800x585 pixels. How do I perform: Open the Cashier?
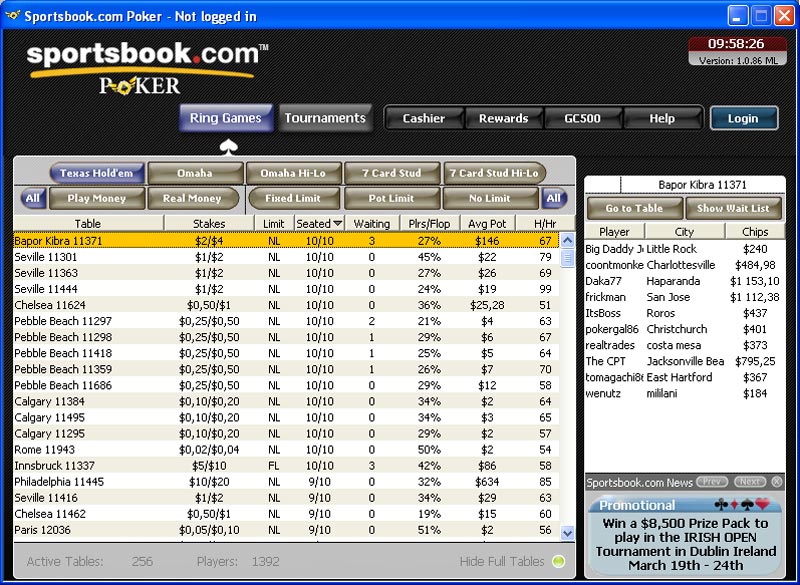(x=423, y=118)
